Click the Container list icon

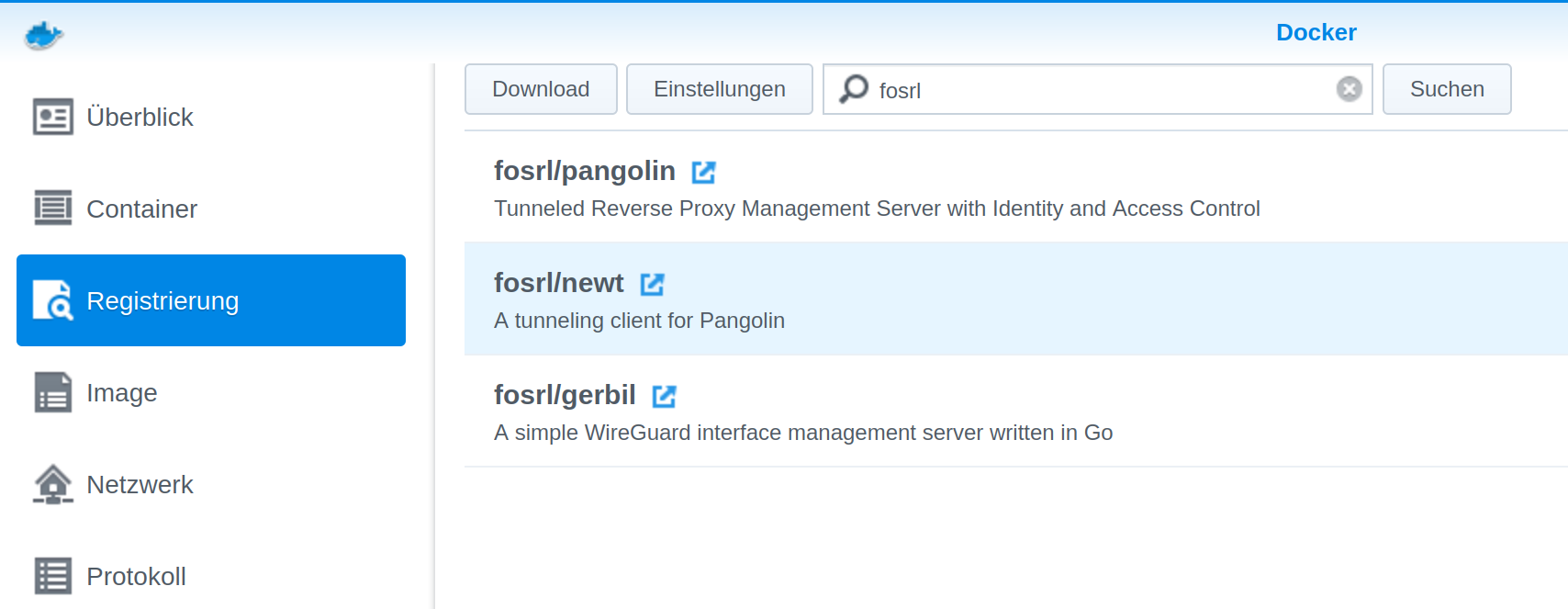53,209
